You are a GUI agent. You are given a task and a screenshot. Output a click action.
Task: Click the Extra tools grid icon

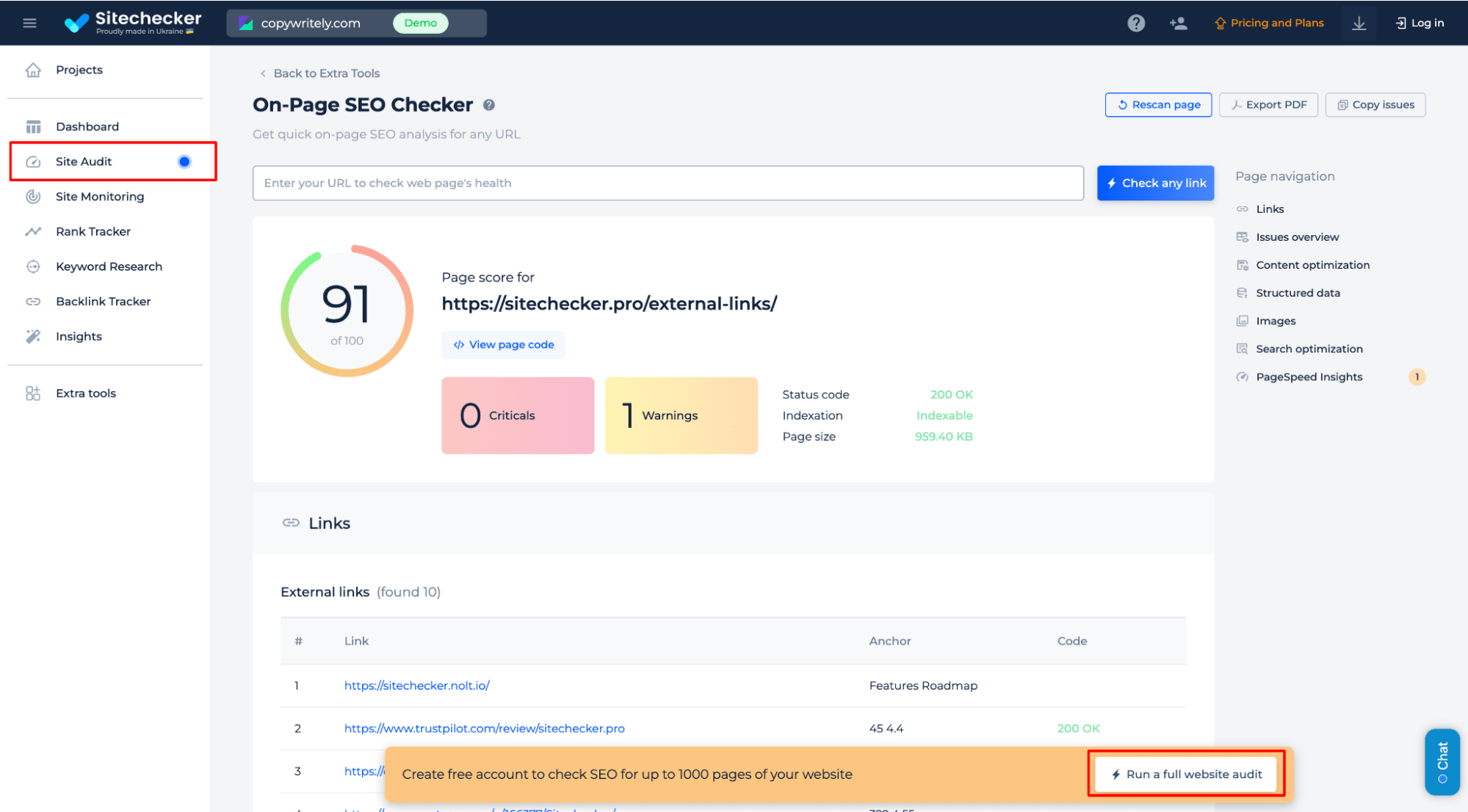coord(33,394)
